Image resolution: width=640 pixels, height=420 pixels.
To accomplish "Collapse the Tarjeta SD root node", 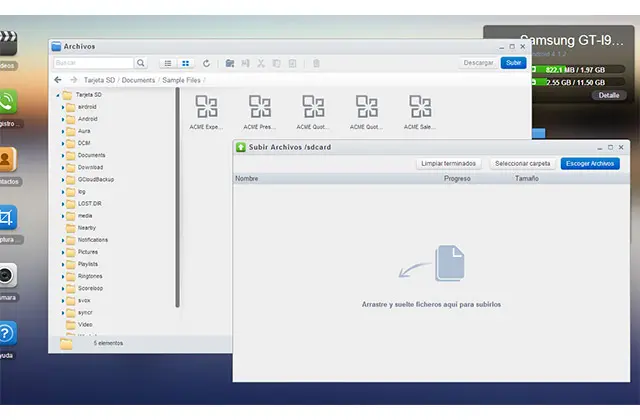I will click(57, 95).
